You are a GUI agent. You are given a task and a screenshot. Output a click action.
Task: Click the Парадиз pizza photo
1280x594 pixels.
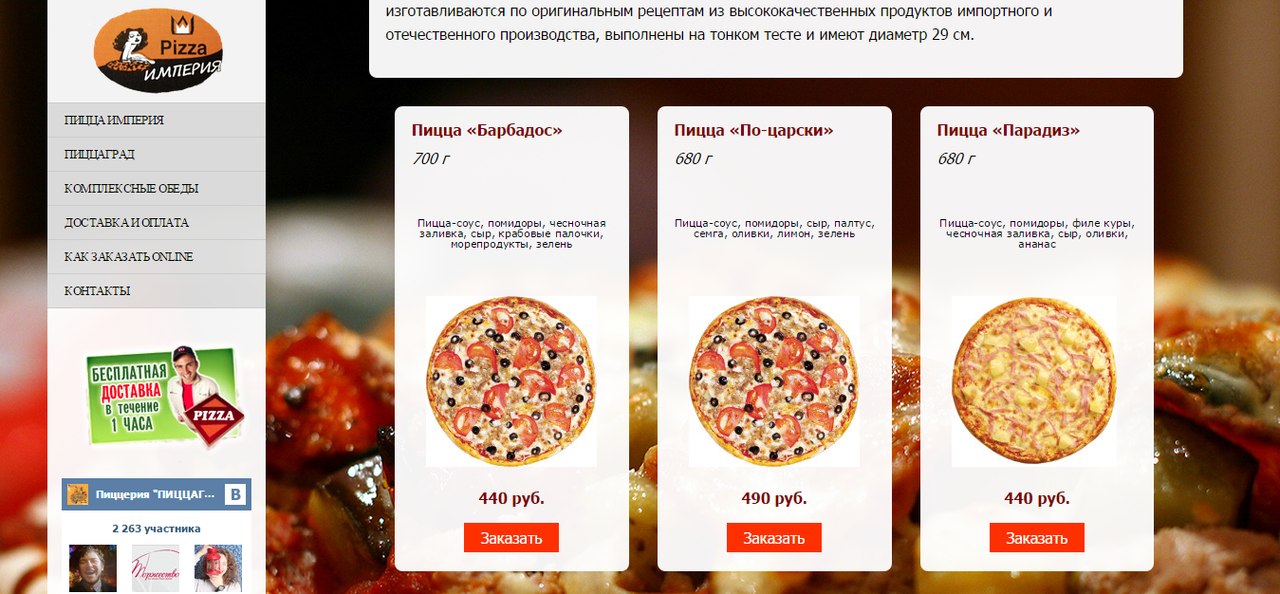pos(1034,381)
